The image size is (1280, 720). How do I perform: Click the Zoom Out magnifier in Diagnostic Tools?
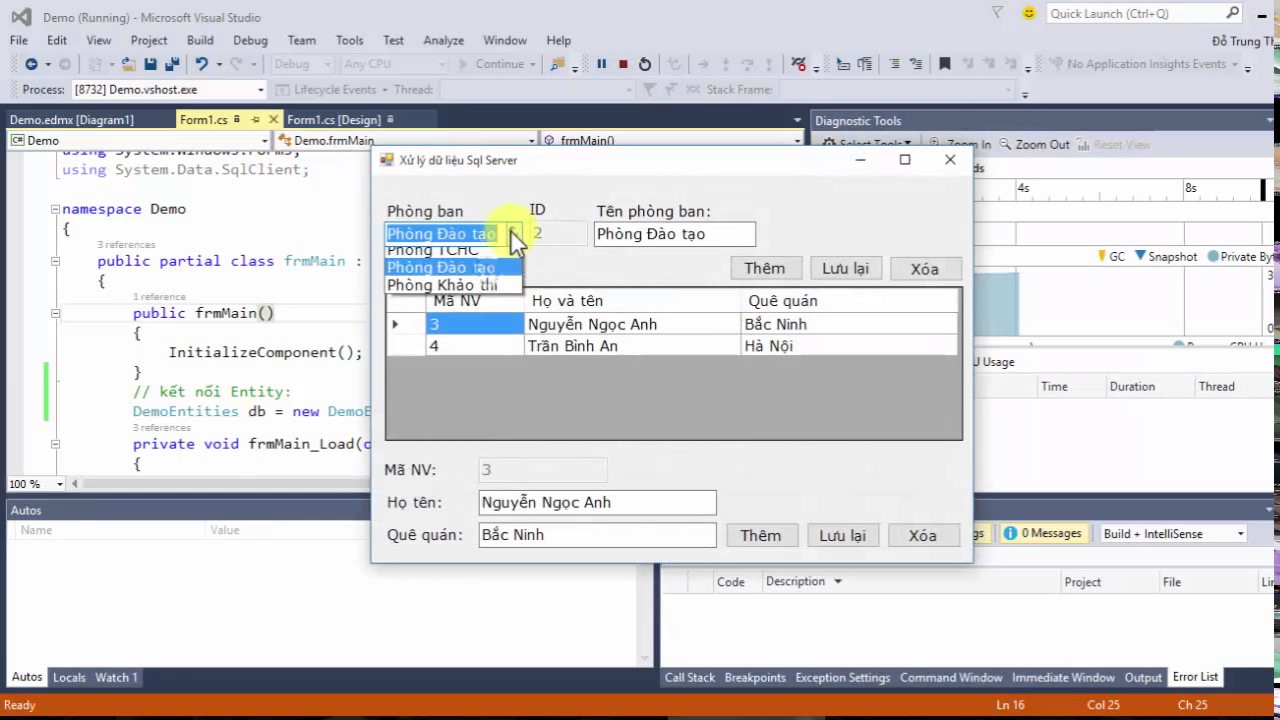(x=1034, y=144)
